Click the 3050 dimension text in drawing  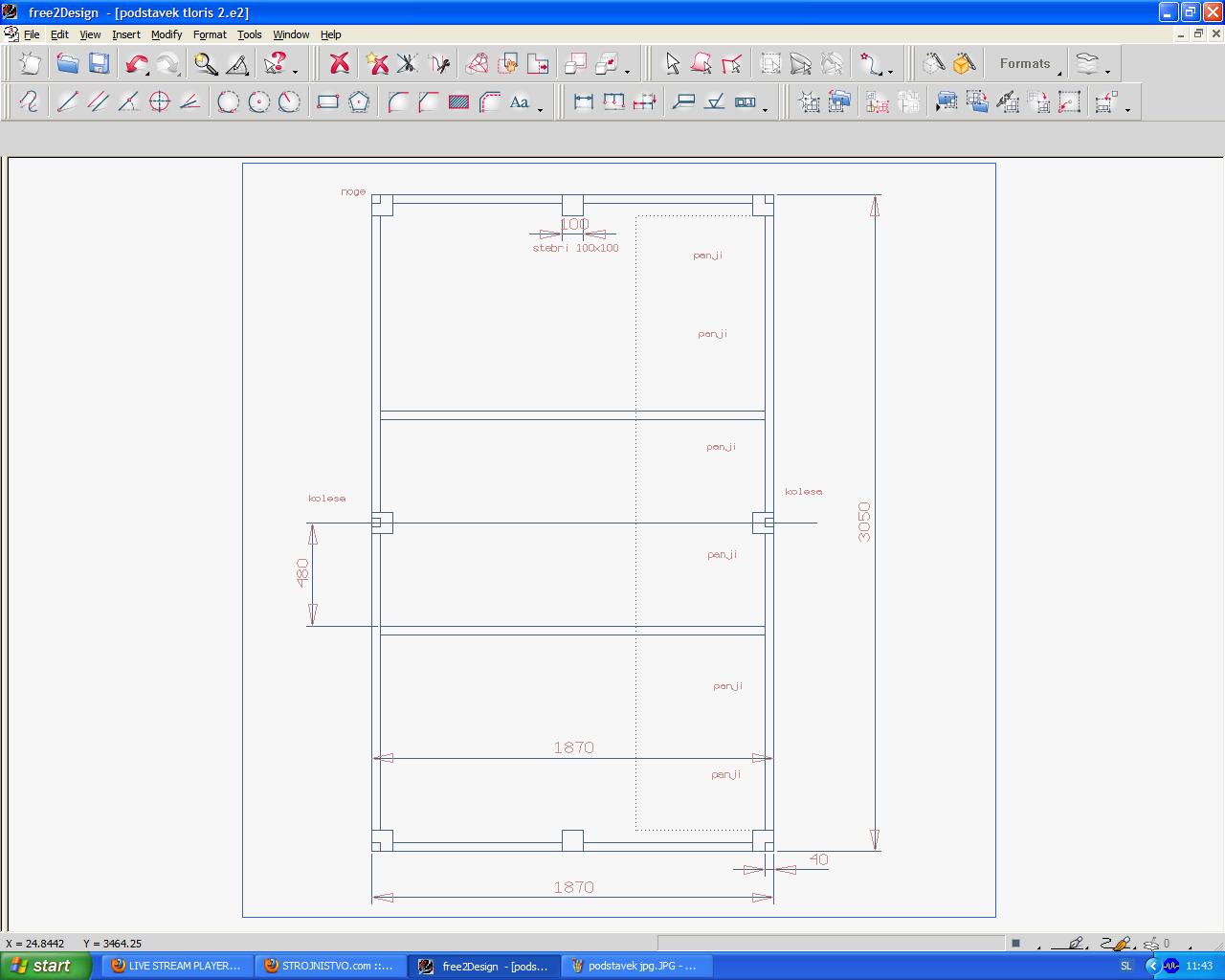[x=864, y=522]
